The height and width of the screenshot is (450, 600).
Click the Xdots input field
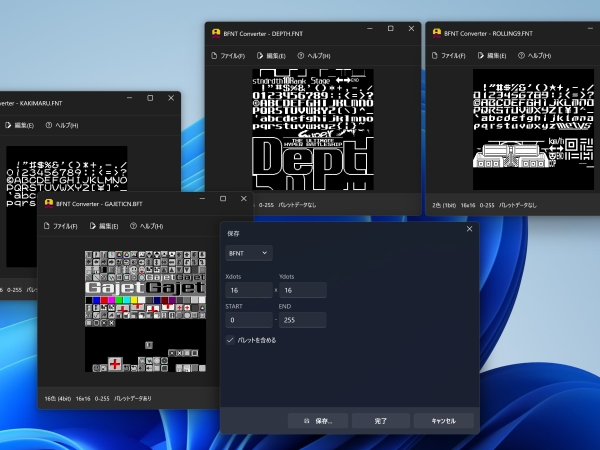249,290
